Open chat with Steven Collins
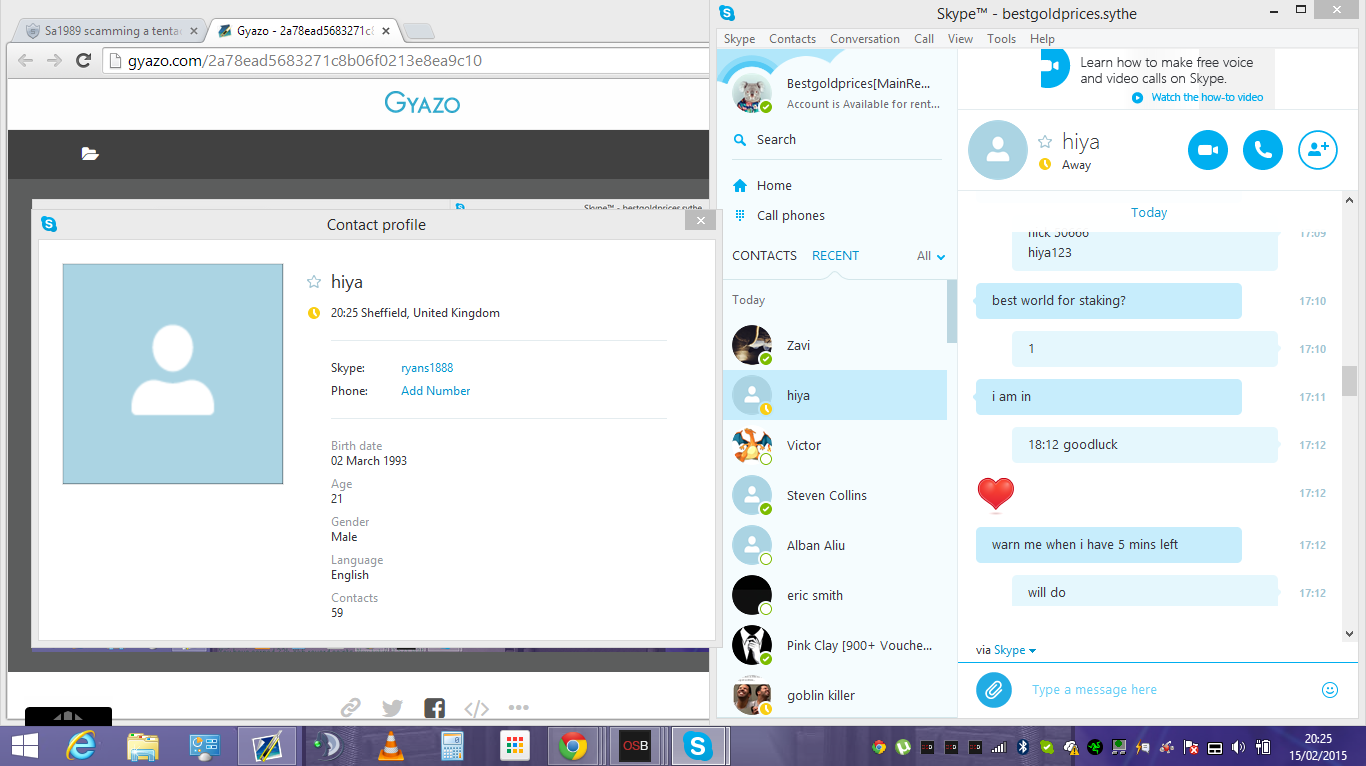The image size is (1366, 766). pos(834,495)
